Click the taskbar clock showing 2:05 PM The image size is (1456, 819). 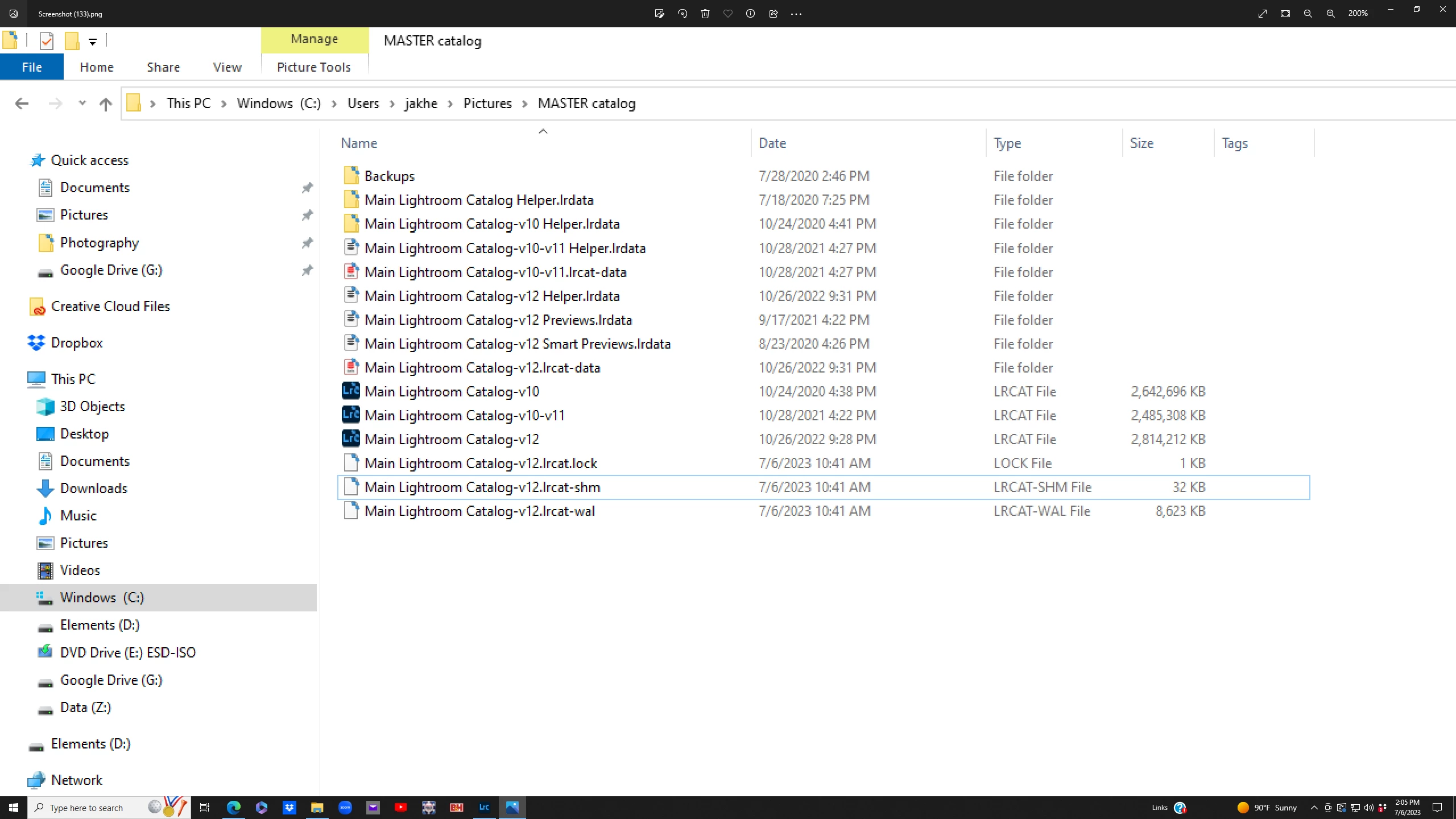tap(1407, 808)
